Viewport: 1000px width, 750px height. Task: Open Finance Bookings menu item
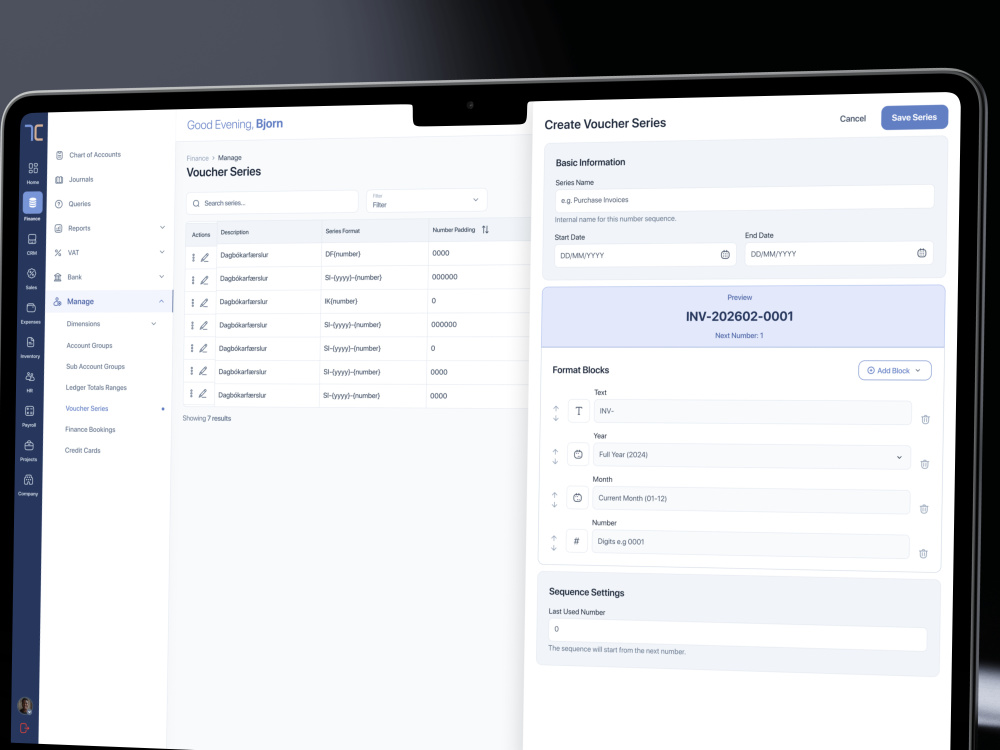[x=90, y=430]
